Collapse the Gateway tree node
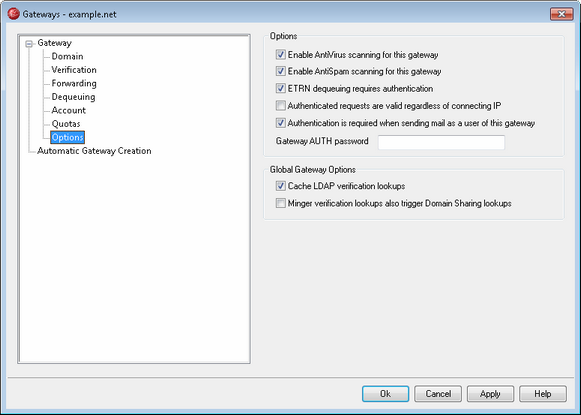Image resolution: width=581 pixels, height=415 pixels. 29,44
